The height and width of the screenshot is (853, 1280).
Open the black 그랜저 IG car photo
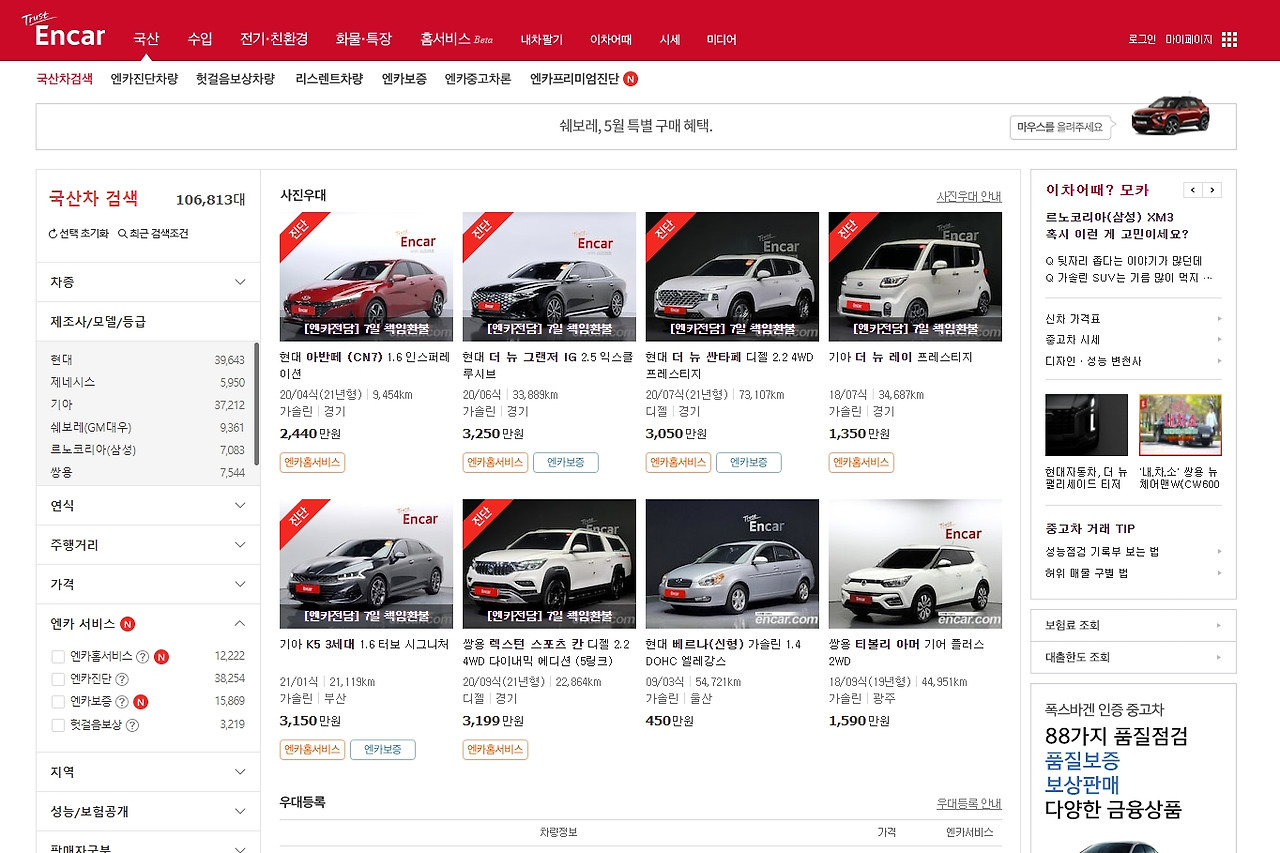click(x=549, y=277)
